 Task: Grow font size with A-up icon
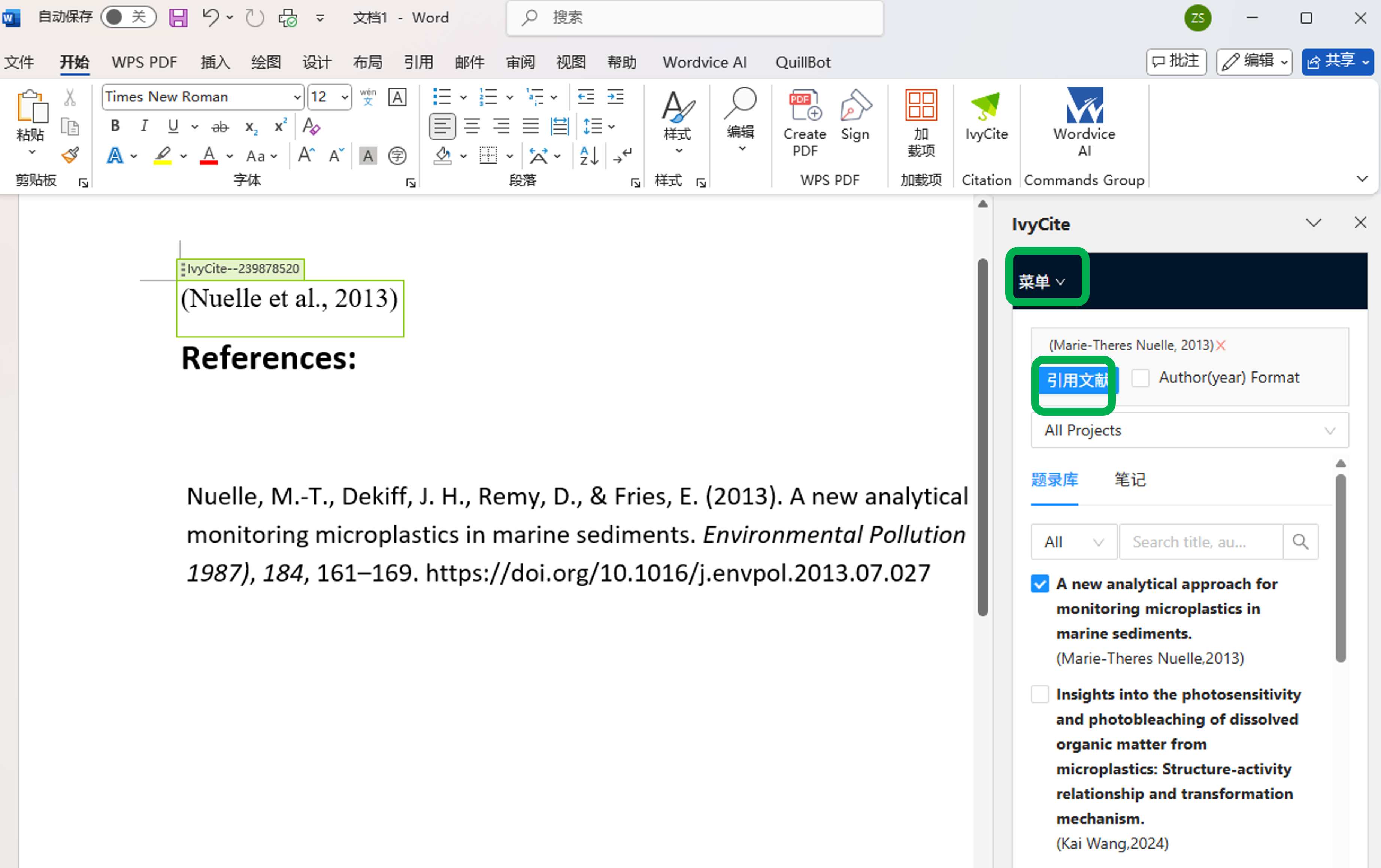(306, 155)
